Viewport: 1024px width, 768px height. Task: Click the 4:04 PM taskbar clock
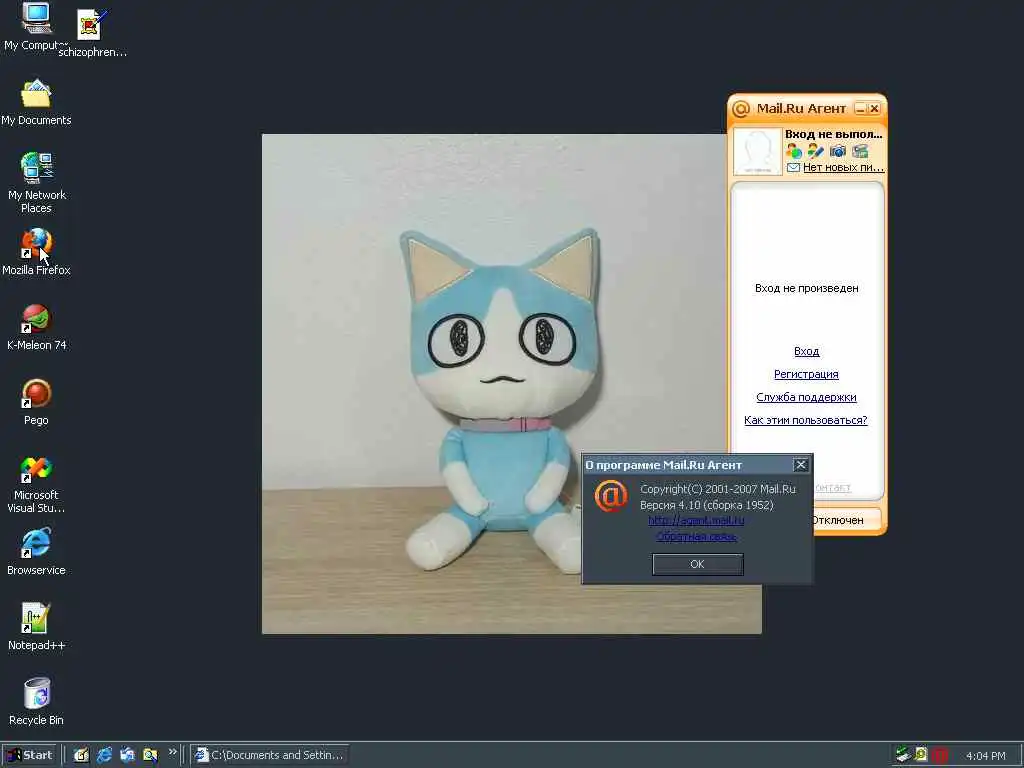985,756
